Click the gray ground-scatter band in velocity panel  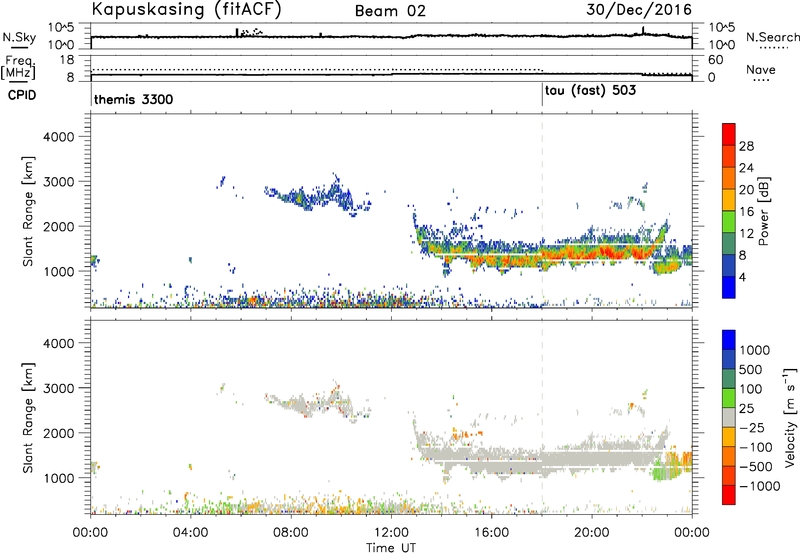pyautogui.click(x=541, y=458)
